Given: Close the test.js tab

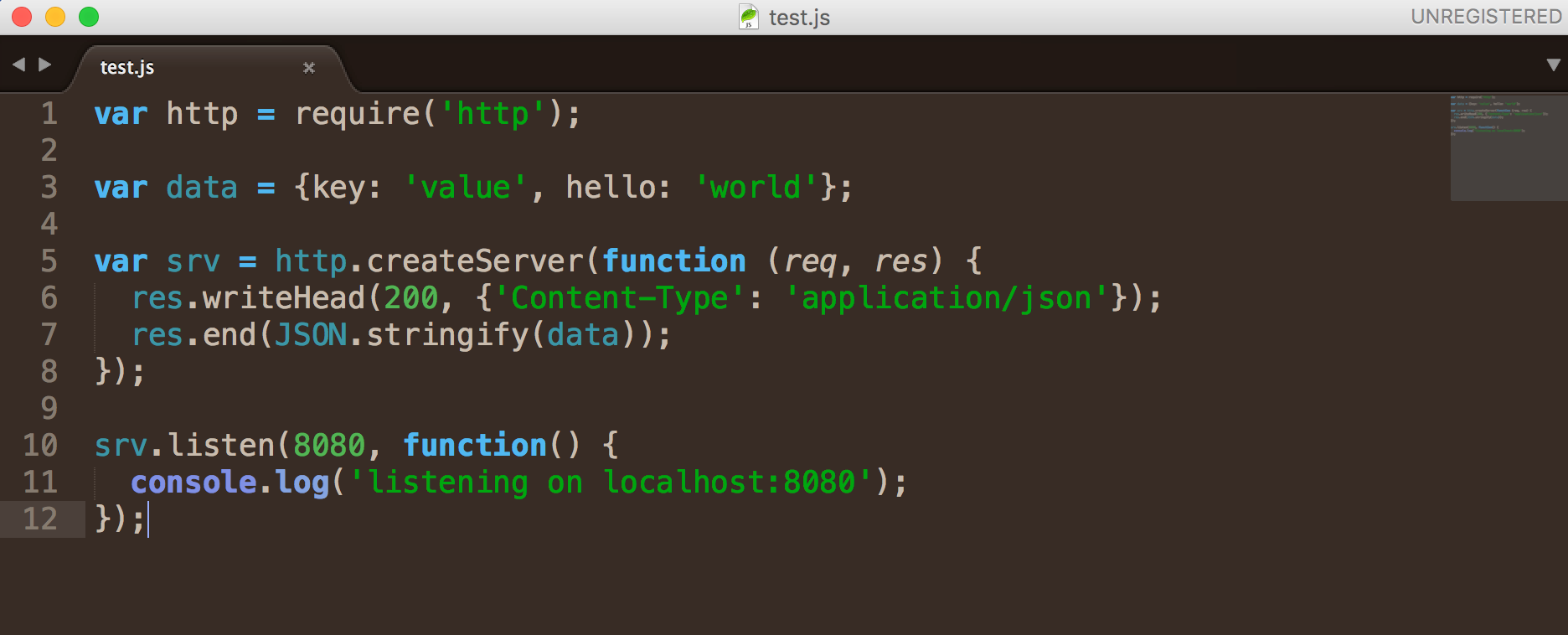Looking at the screenshot, I should coord(309,68).
